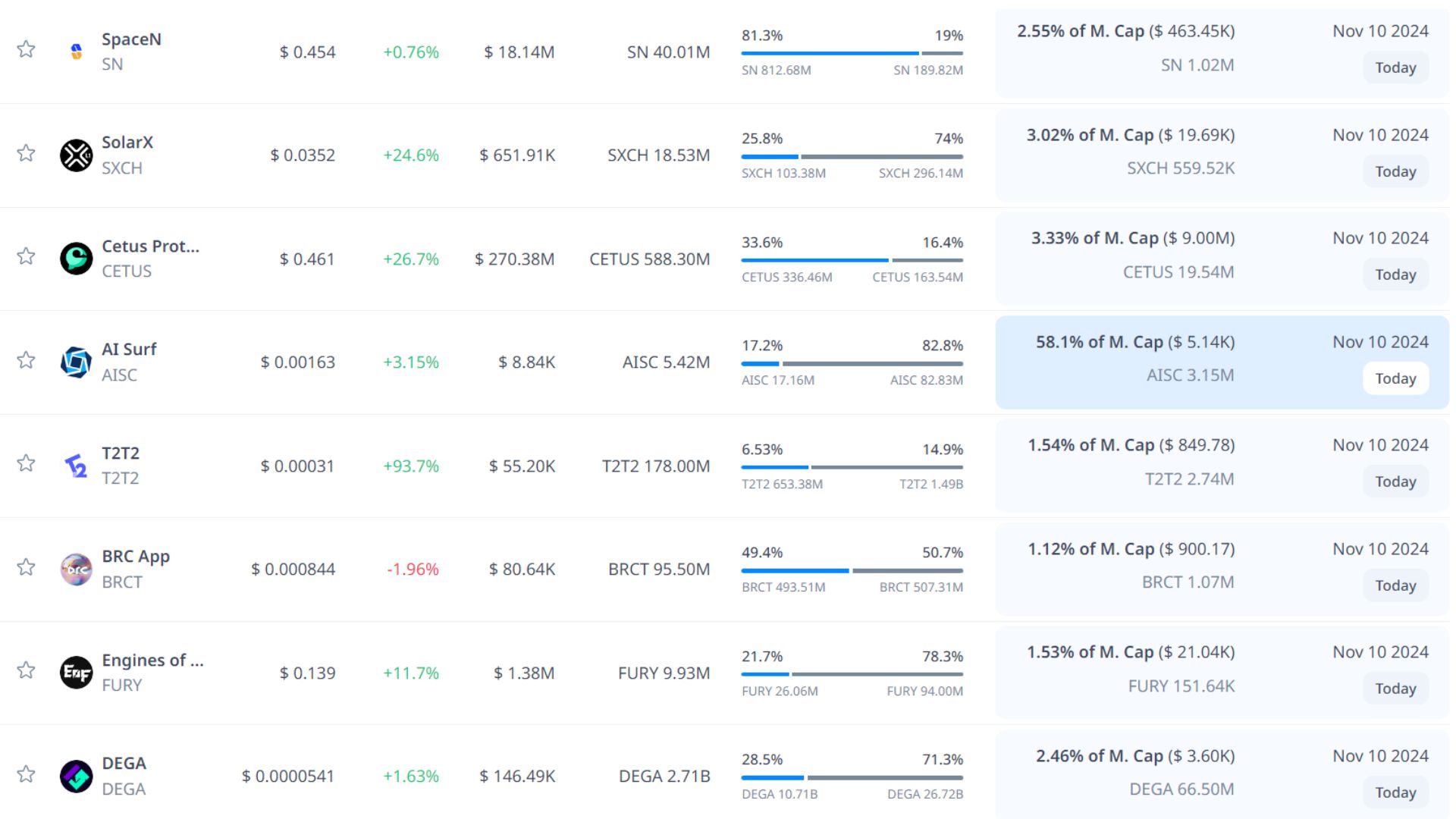Click the T2T2 supply progress bar

[852, 467]
